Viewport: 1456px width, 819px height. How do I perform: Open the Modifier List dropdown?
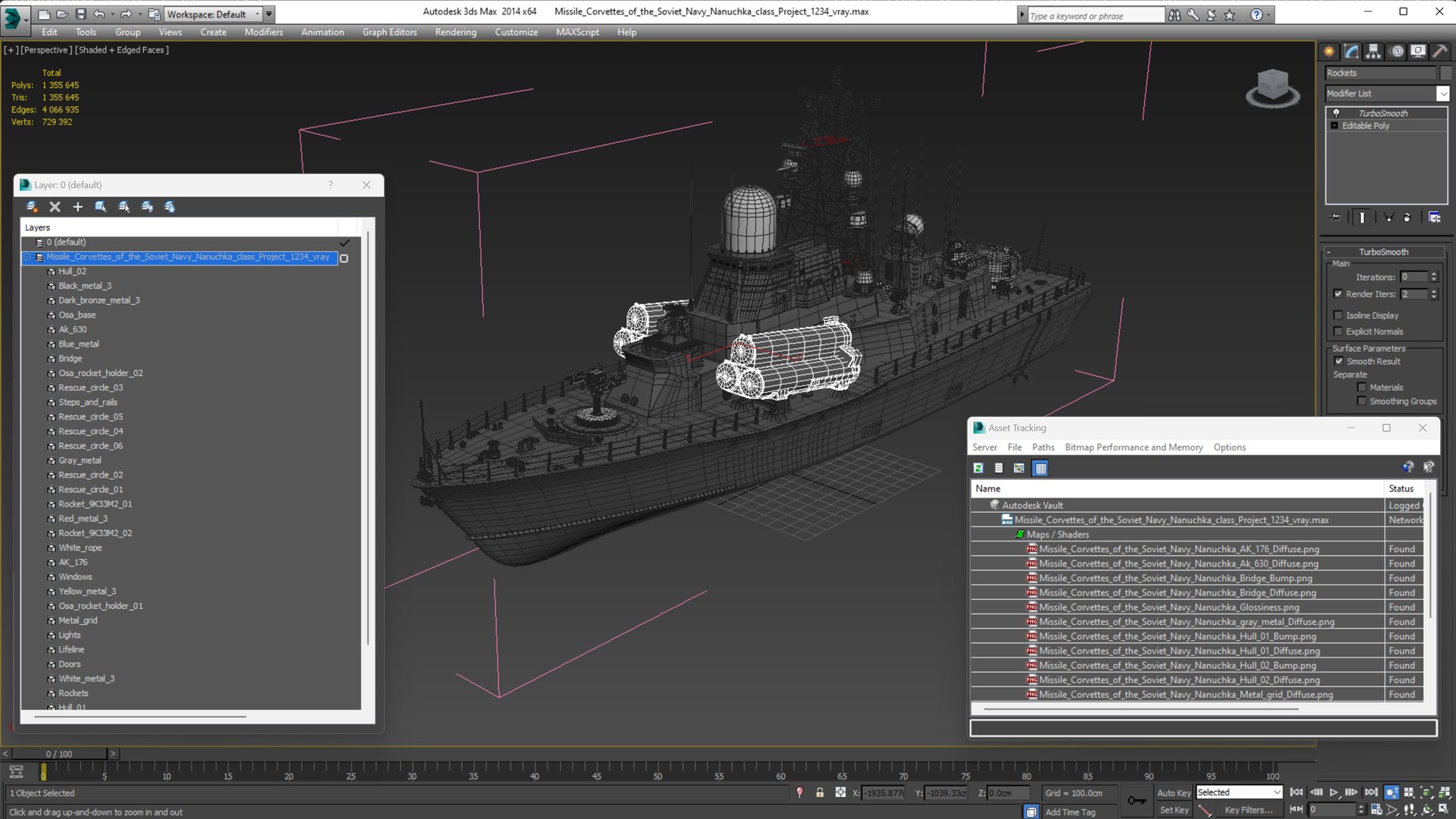1442,93
